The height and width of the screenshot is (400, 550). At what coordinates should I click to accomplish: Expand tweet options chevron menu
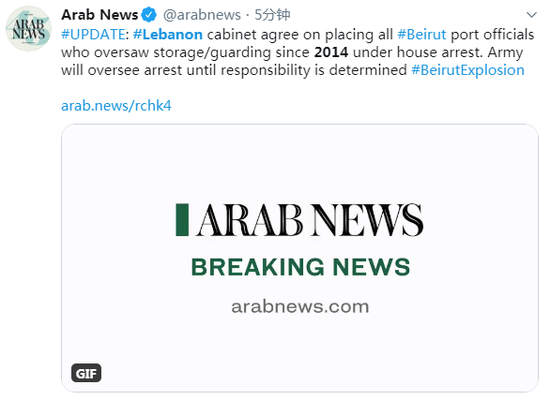[x=532, y=15]
